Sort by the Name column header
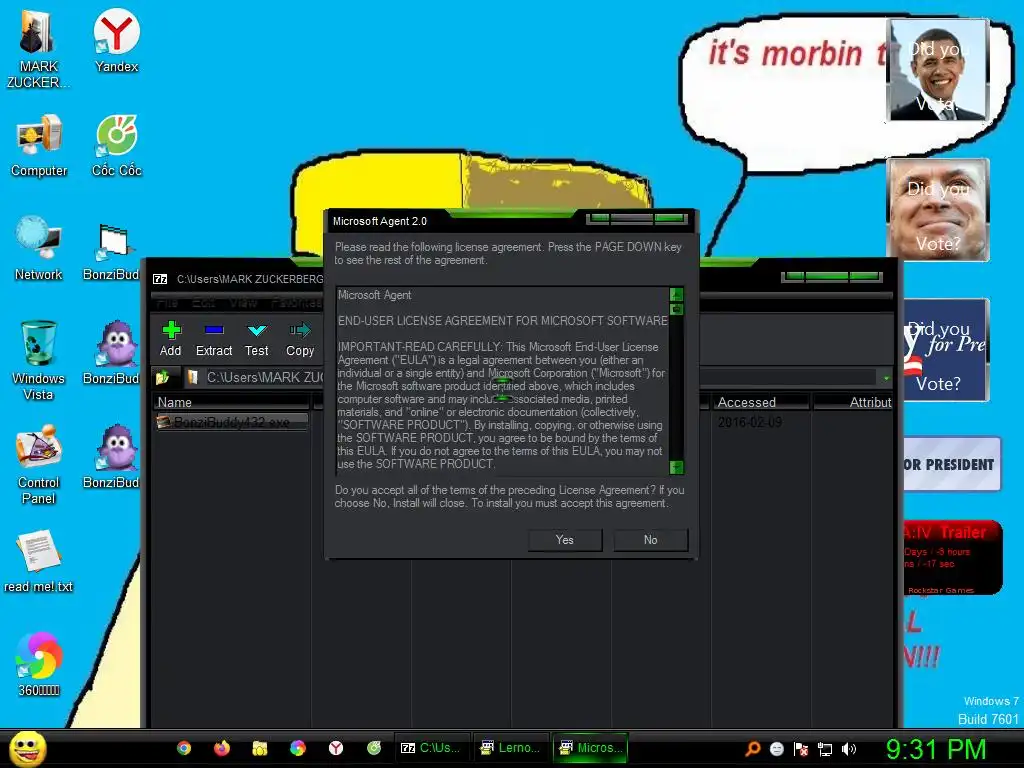 pos(232,402)
